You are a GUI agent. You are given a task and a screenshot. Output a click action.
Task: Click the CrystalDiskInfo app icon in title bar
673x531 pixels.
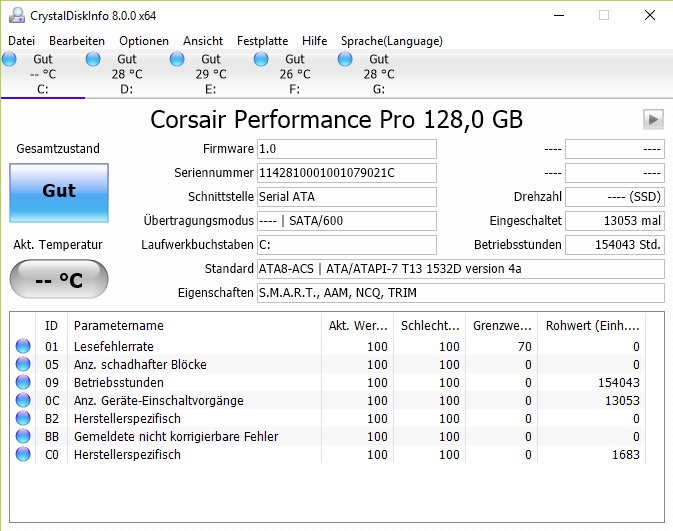click(x=17, y=15)
